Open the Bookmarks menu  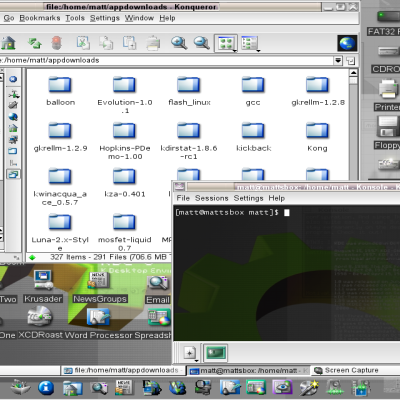(40, 18)
